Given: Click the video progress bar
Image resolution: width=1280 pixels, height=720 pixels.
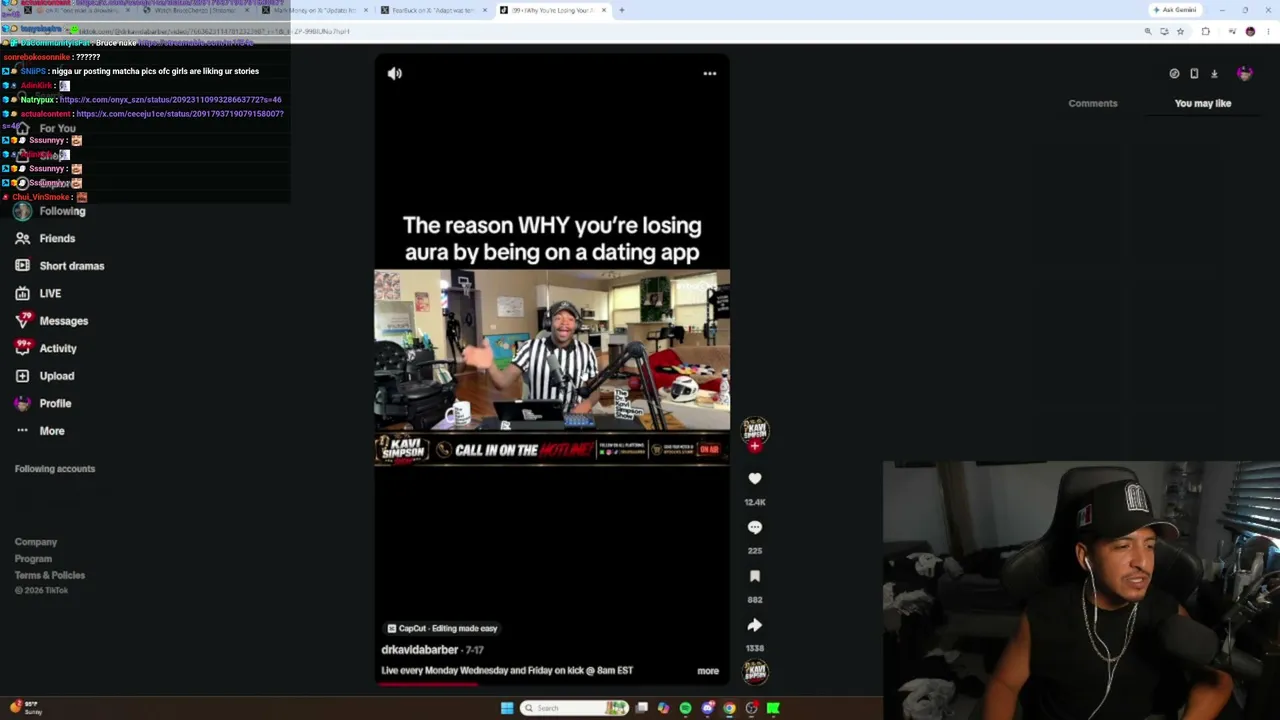Looking at the screenshot, I should click(552, 685).
